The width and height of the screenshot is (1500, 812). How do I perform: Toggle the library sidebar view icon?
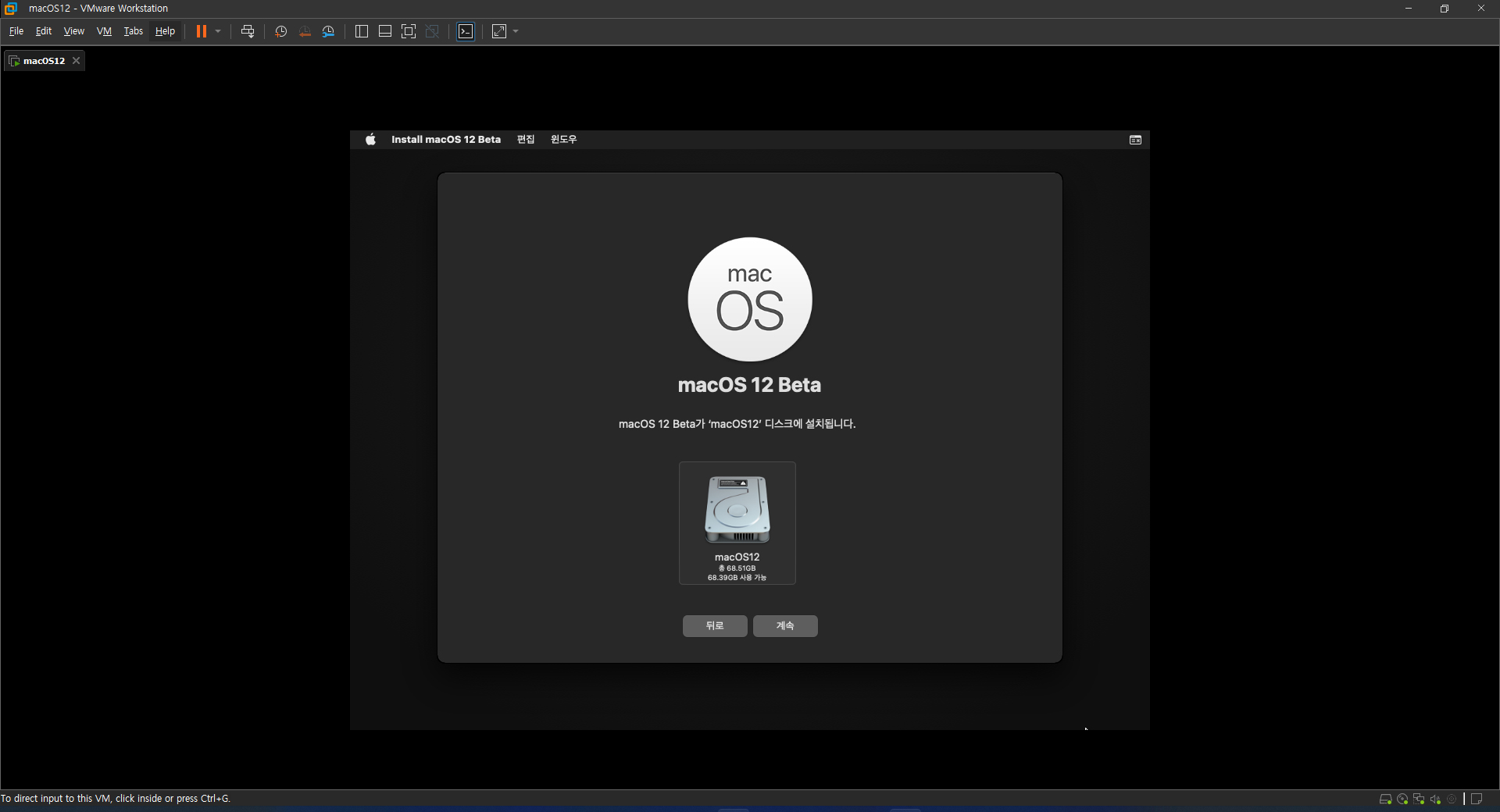[362, 31]
